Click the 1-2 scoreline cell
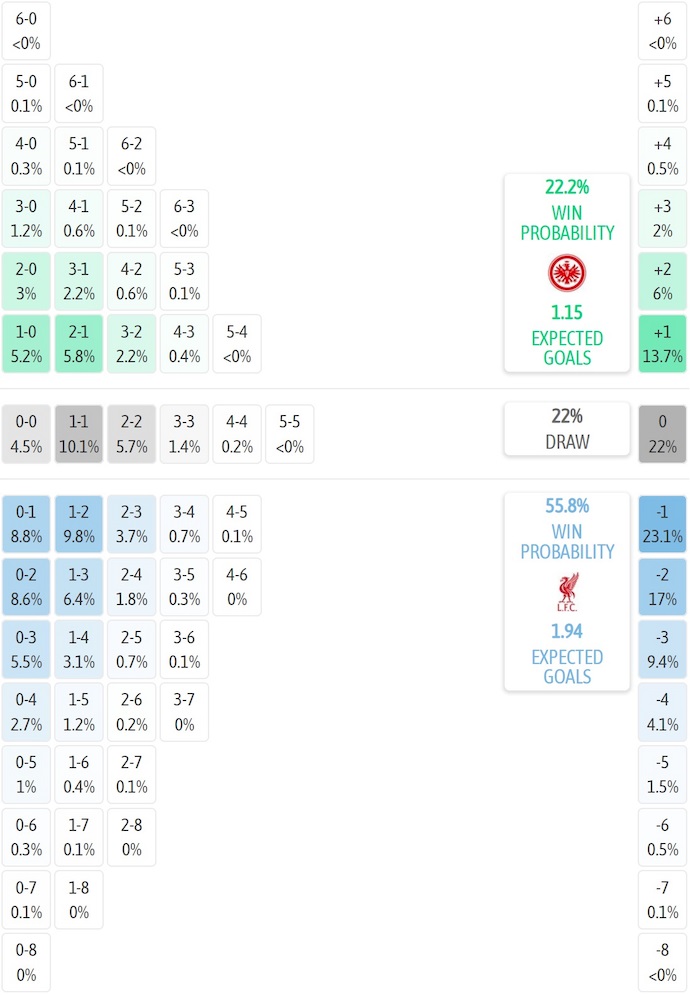The width and height of the screenshot is (690, 995). [x=79, y=524]
